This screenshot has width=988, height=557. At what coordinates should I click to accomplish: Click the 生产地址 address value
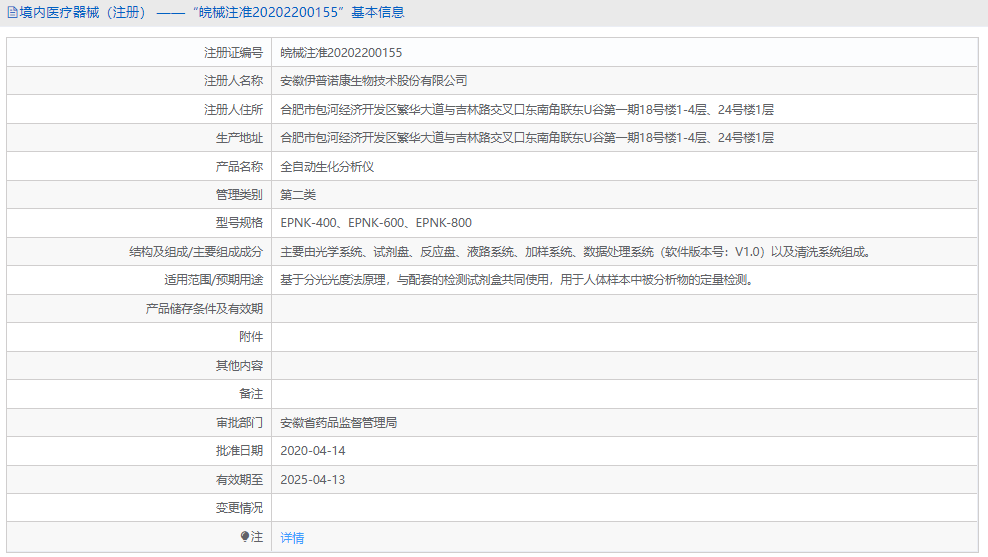pyautogui.click(x=527, y=138)
